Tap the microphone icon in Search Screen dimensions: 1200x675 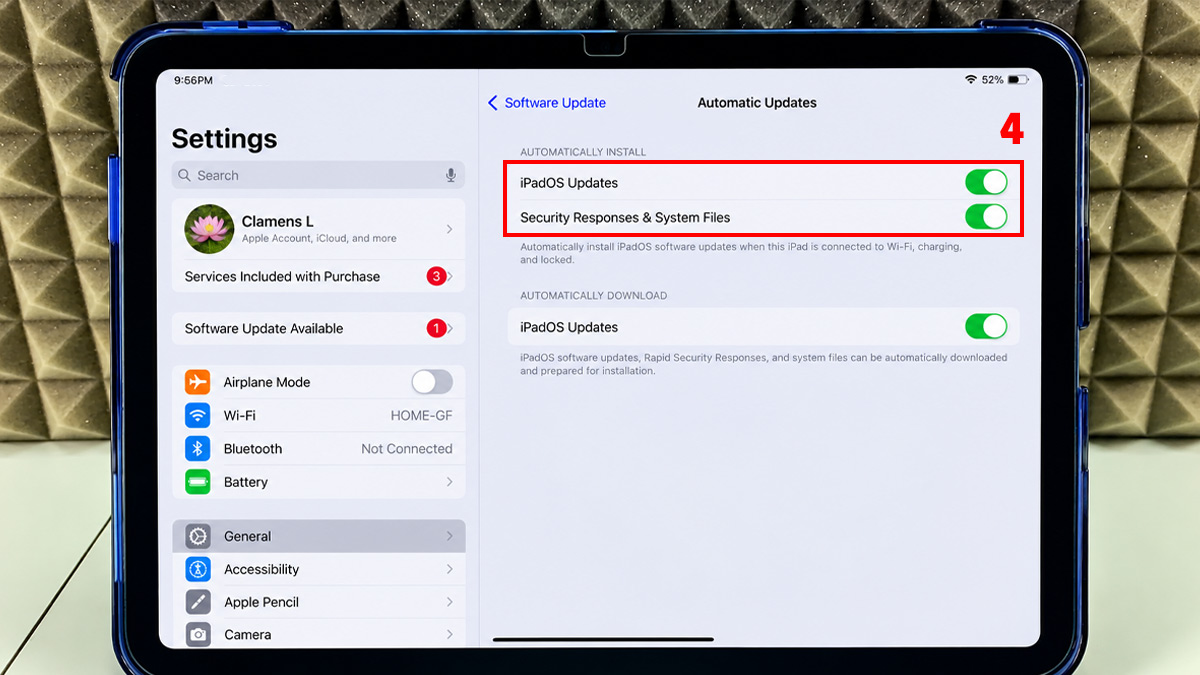pyautogui.click(x=451, y=175)
